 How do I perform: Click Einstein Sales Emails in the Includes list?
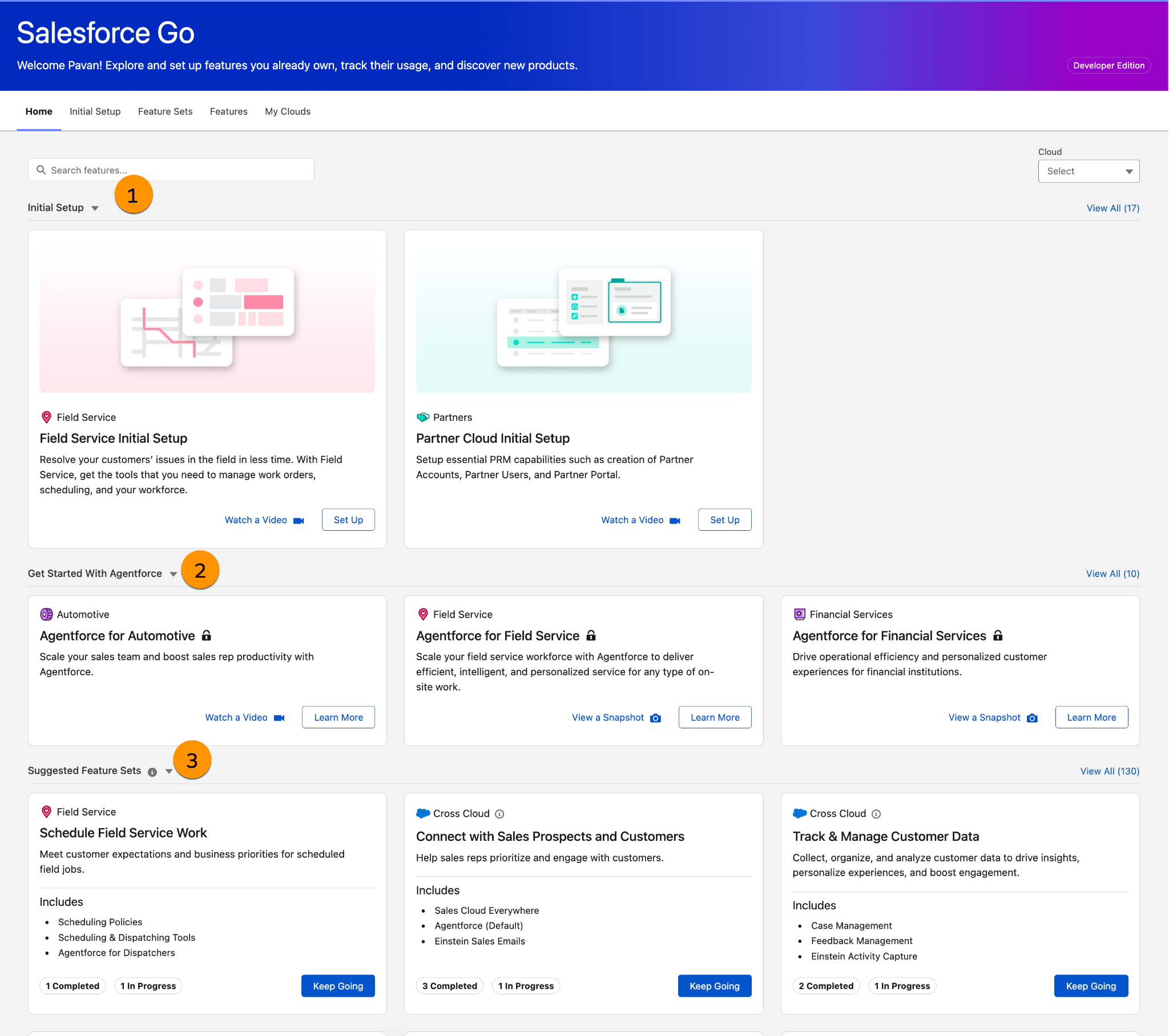click(x=479, y=941)
